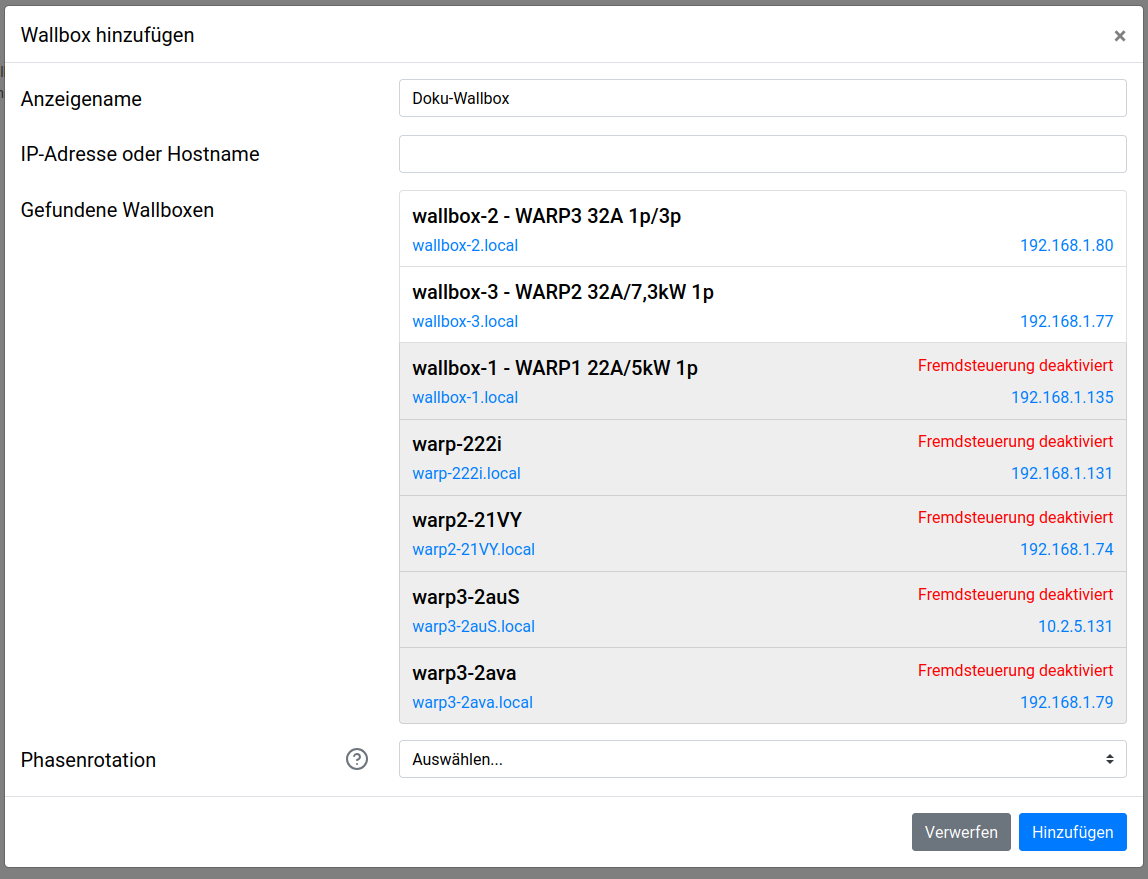The width and height of the screenshot is (1148, 879).
Task: Click the 10.2.5.131 IP address link
Action: pyautogui.click(x=1075, y=627)
